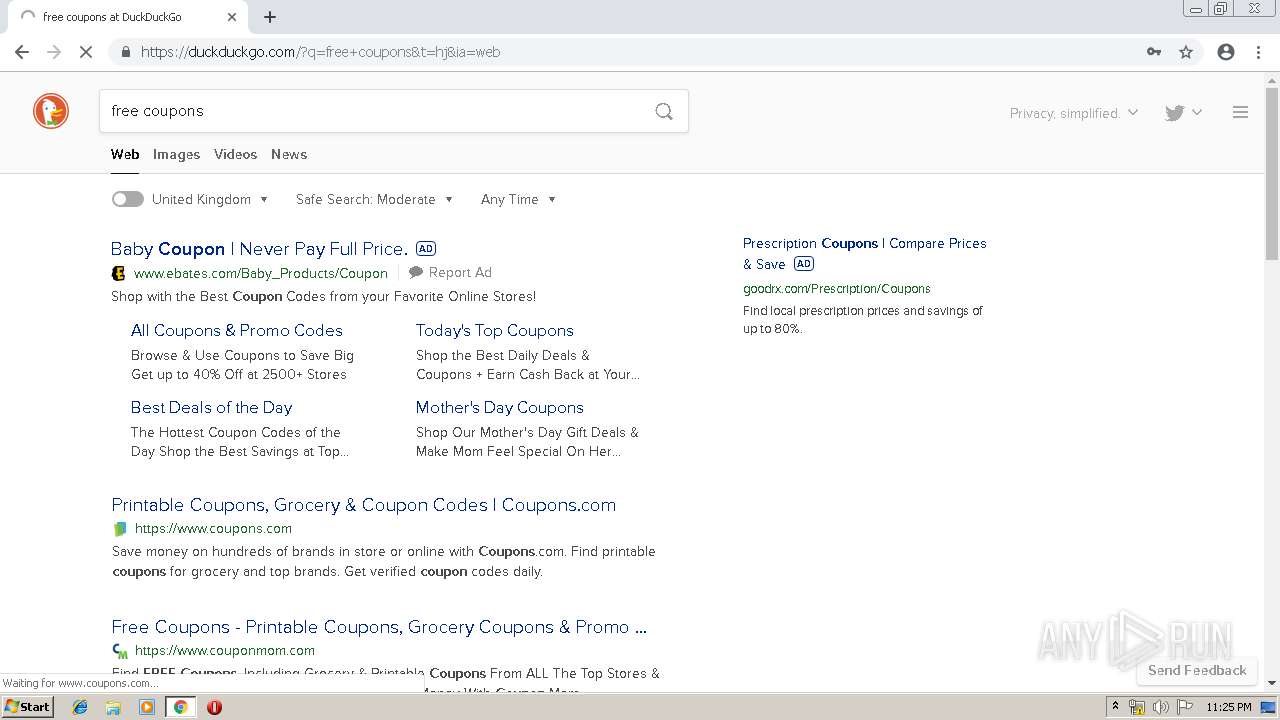Viewport: 1280px width, 720px height.
Task: Open Prescription Coupons Compare Prices ad
Action: [865, 253]
